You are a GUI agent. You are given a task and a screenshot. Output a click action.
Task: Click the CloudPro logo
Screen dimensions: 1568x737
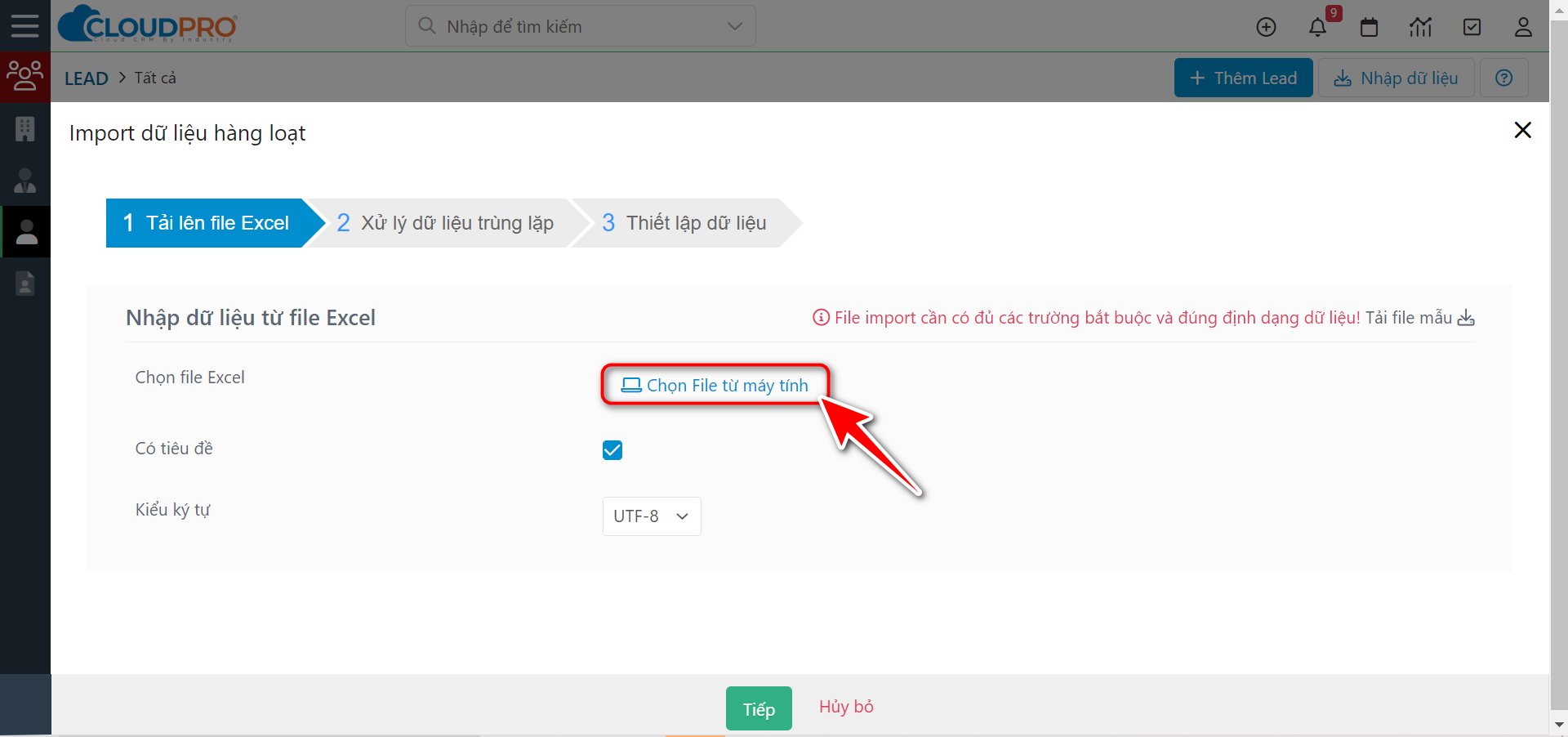pyautogui.click(x=148, y=25)
